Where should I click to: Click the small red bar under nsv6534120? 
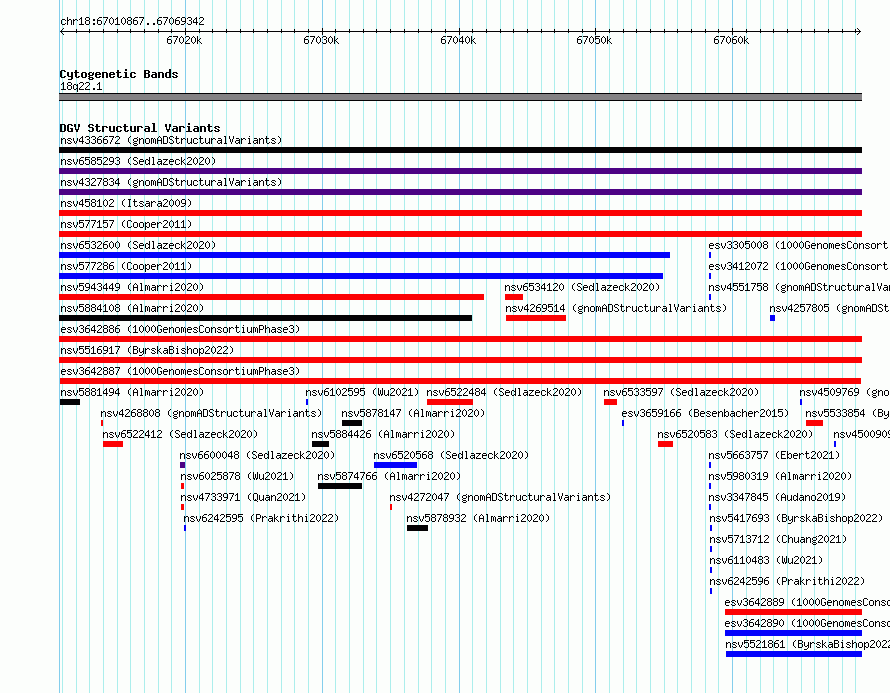coord(514,297)
